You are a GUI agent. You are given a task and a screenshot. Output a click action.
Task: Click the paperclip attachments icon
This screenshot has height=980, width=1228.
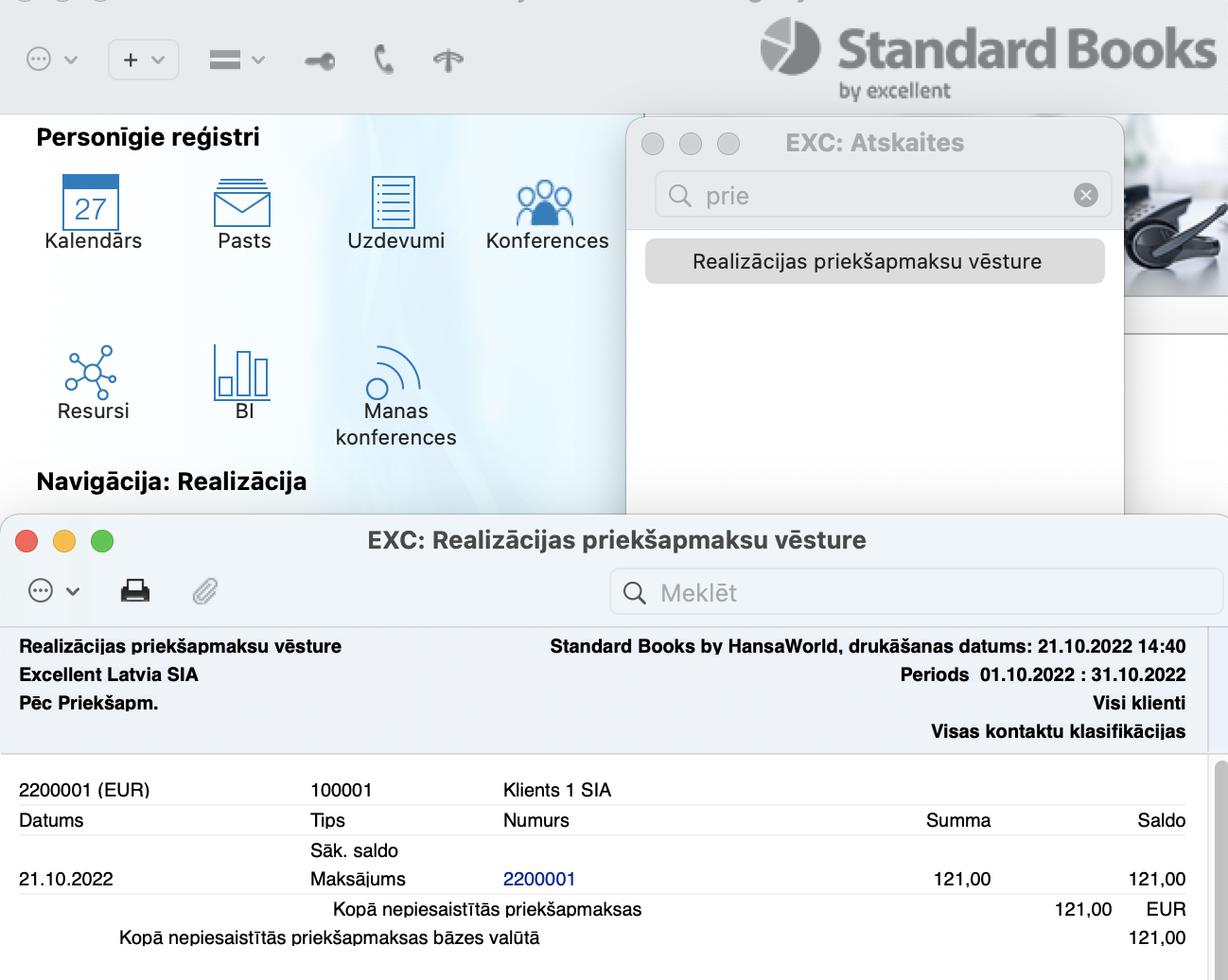205,591
